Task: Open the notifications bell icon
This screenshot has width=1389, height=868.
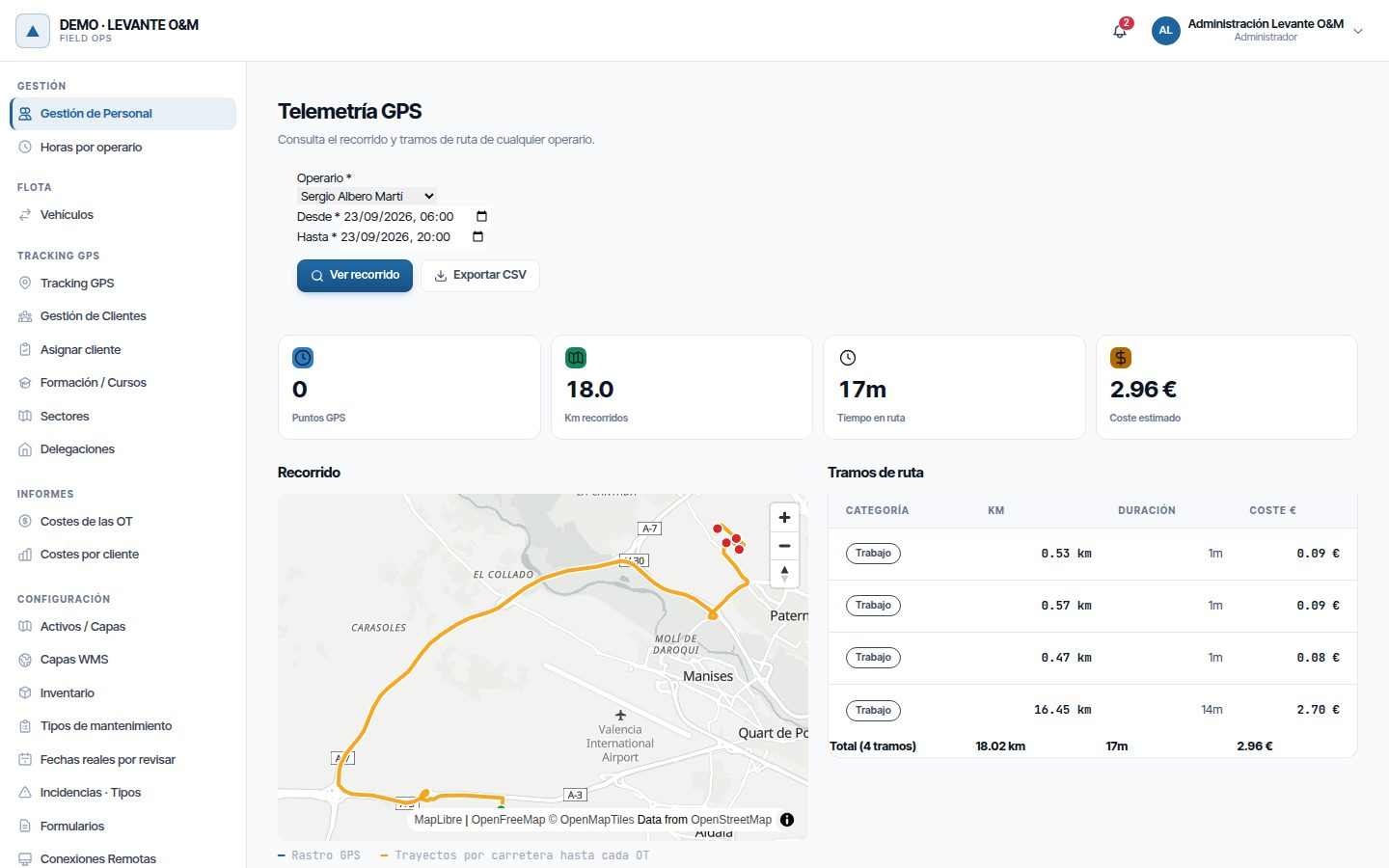Action: point(1120,31)
